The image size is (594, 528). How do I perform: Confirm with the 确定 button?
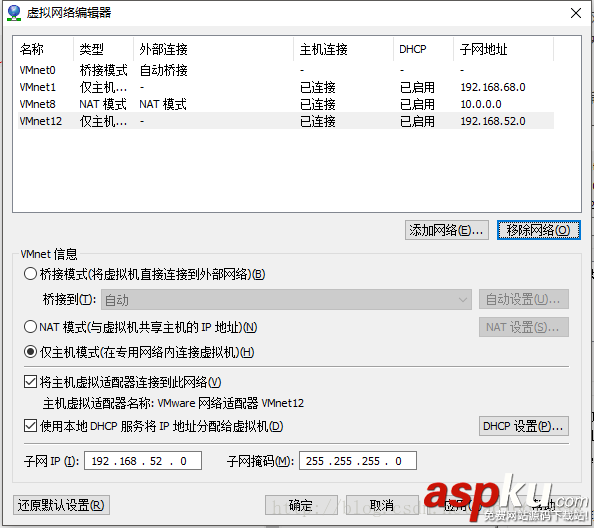click(x=301, y=505)
